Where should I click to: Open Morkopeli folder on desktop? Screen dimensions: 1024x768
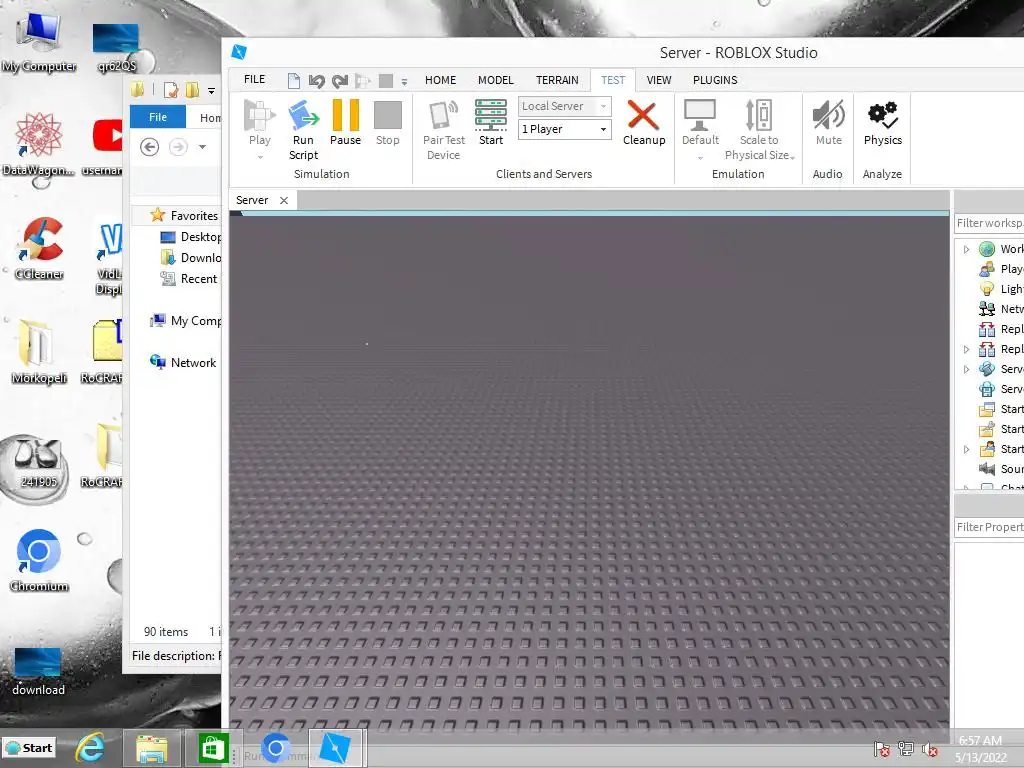point(39,351)
